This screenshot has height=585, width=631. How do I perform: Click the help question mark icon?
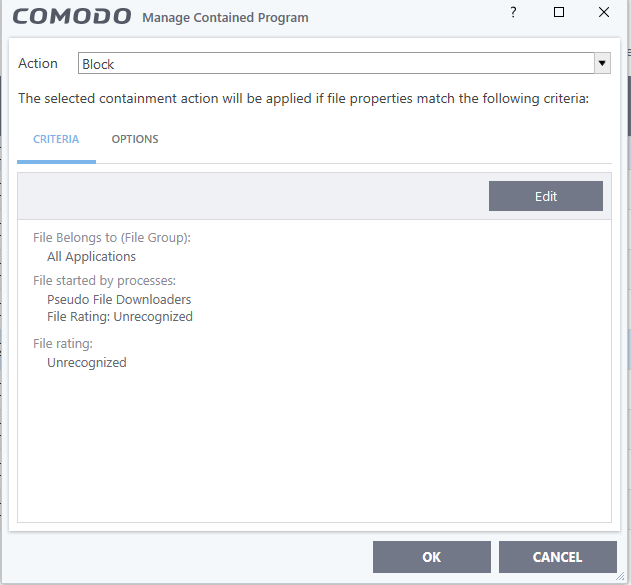[x=514, y=13]
